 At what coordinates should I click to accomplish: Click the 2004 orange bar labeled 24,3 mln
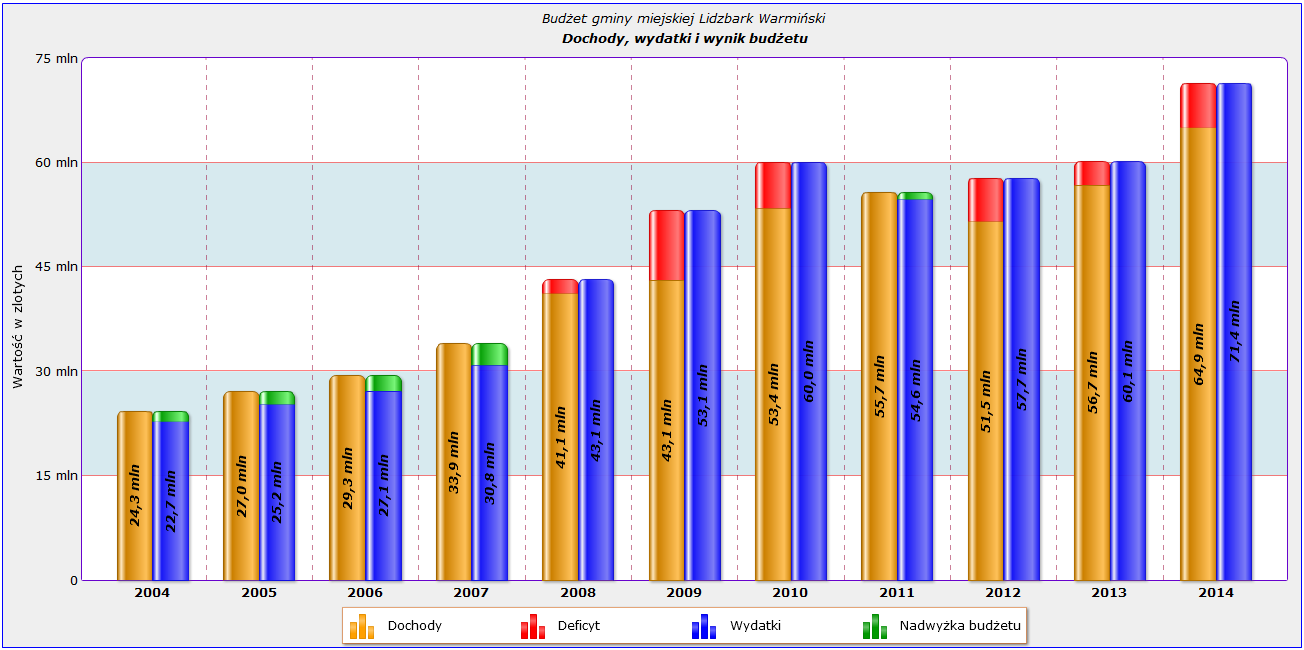pyautogui.click(x=135, y=496)
